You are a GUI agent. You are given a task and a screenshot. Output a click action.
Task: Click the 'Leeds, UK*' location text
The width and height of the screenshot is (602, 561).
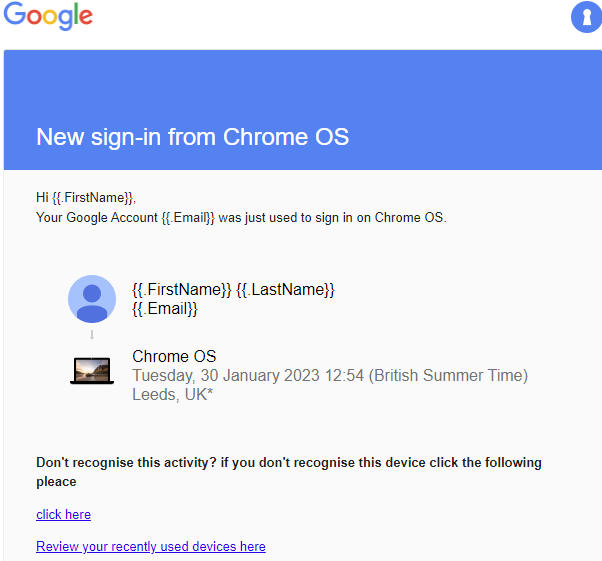click(x=172, y=394)
